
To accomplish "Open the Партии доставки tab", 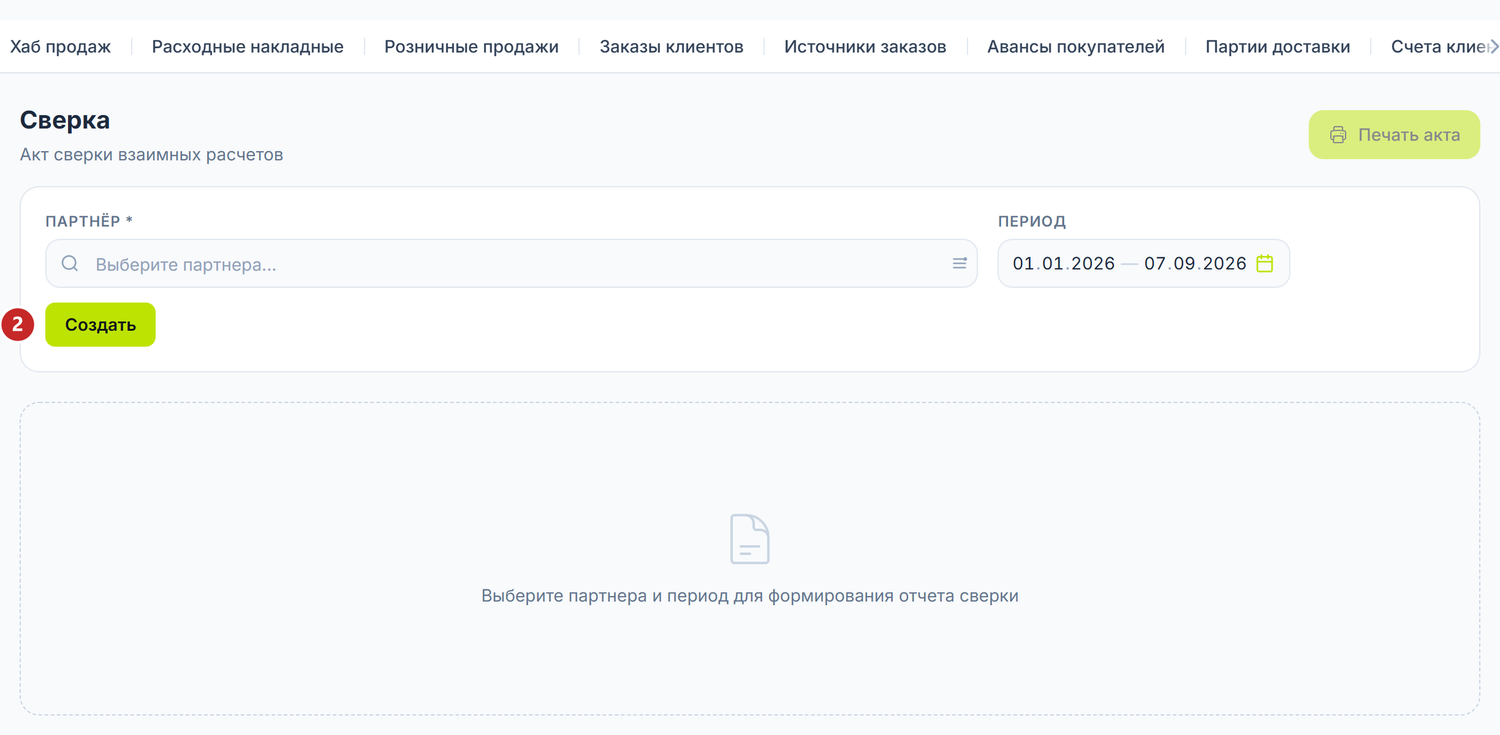I will pos(1278,46).
